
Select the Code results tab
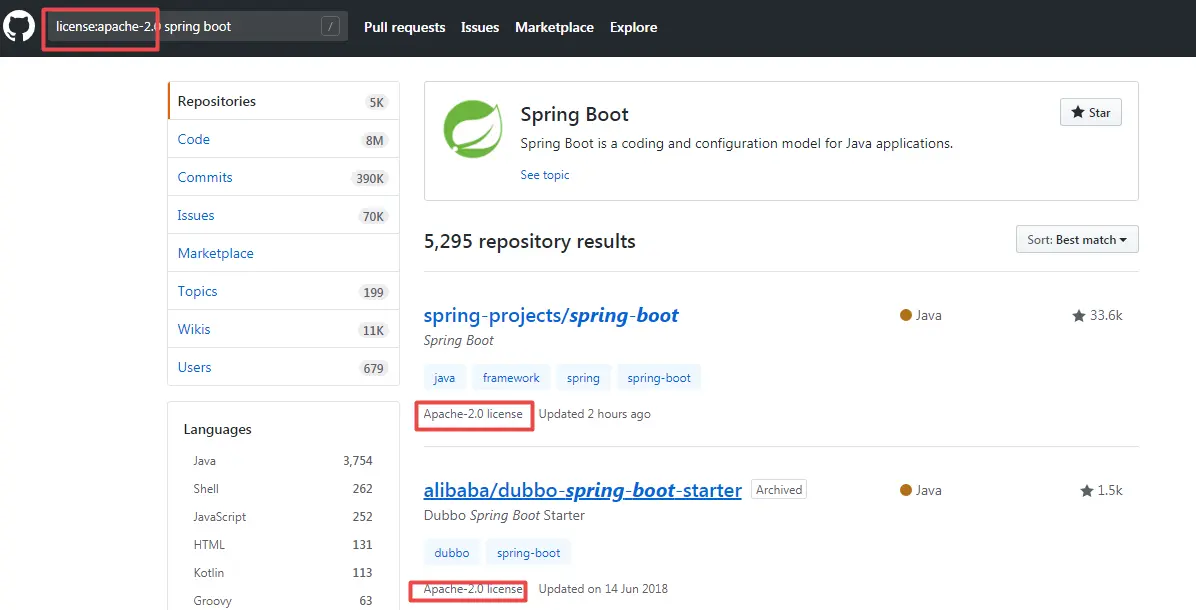click(194, 139)
